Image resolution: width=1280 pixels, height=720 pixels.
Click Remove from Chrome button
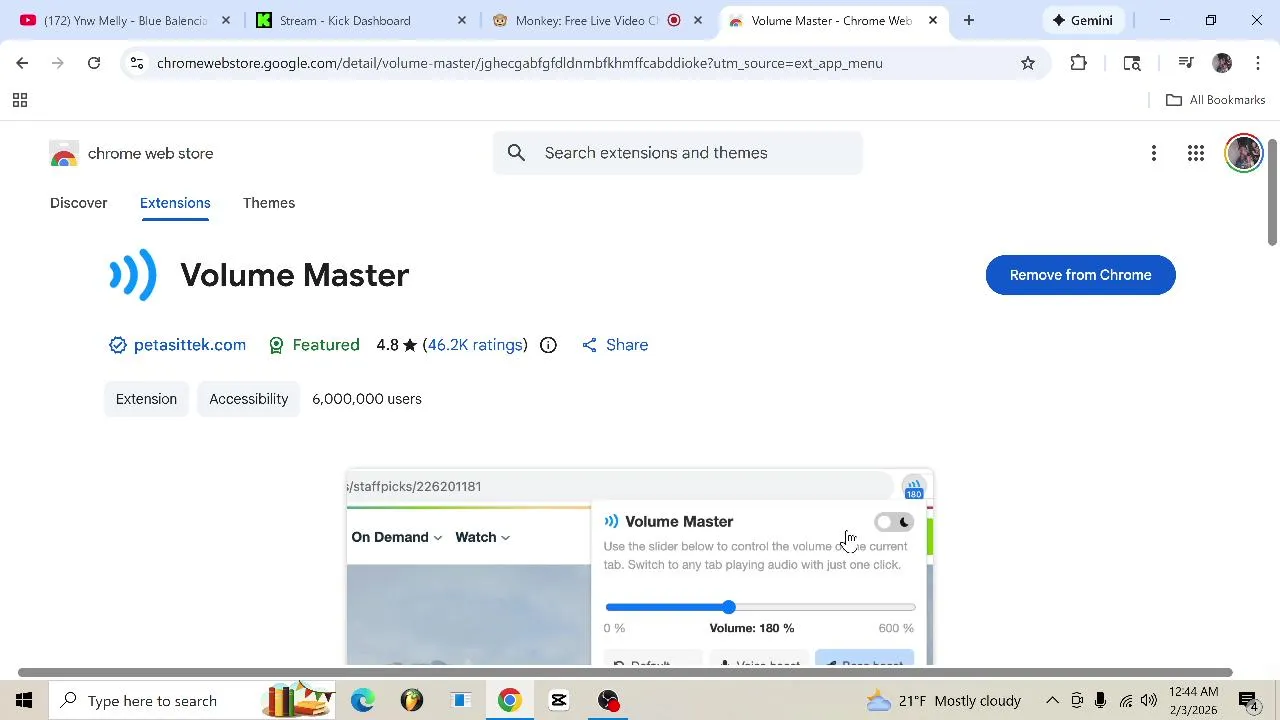[1080, 275]
